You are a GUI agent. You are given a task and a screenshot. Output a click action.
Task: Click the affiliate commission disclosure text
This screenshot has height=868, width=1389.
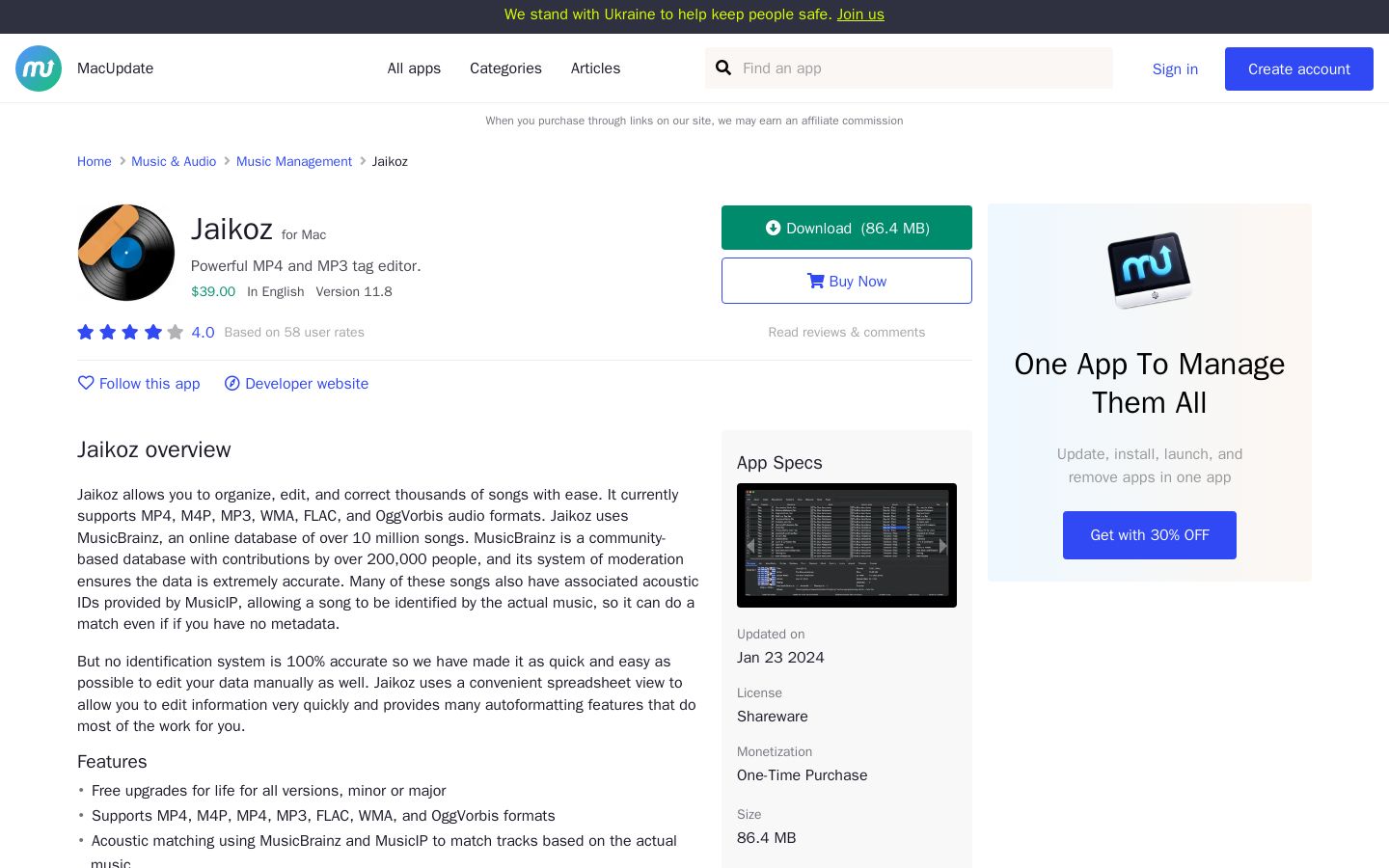pyautogui.click(x=694, y=121)
